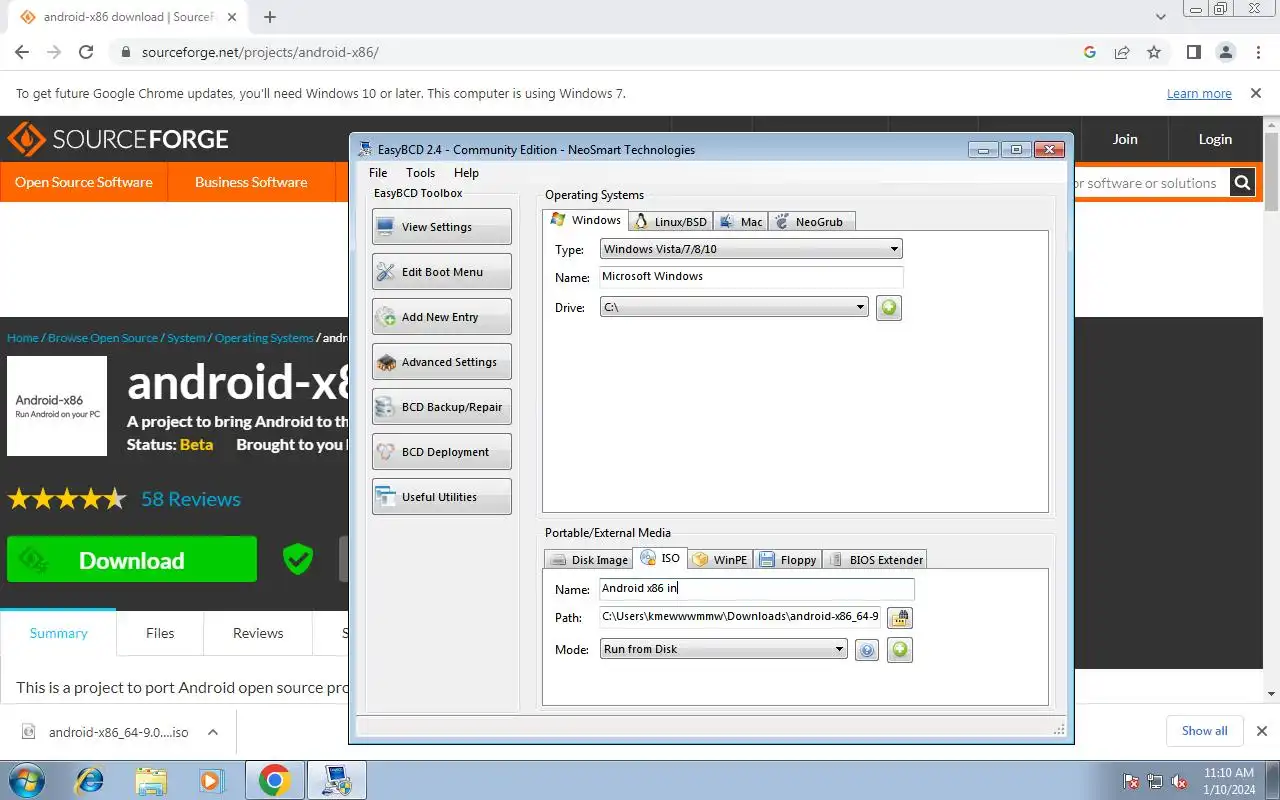Expand the Mode dropdown showing Run from Disk
This screenshot has width=1280, height=800.
[x=724, y=649]
